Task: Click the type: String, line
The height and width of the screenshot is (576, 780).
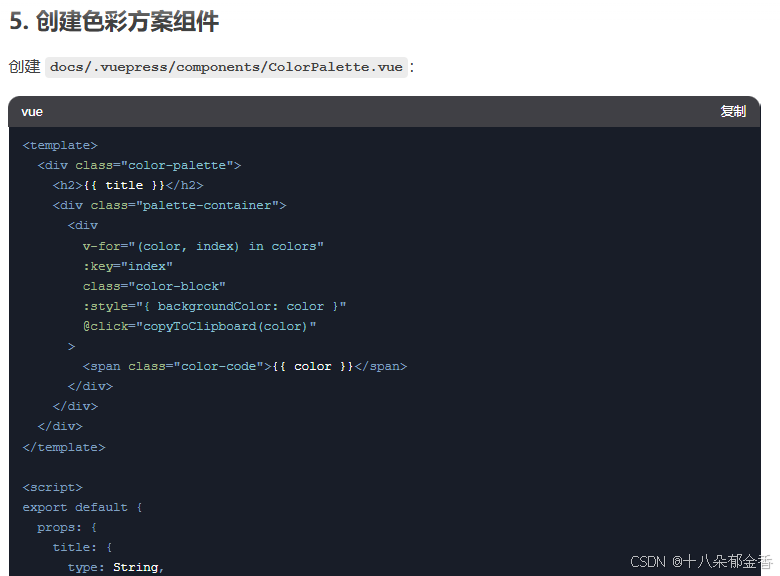Action: tap(116, 567)
